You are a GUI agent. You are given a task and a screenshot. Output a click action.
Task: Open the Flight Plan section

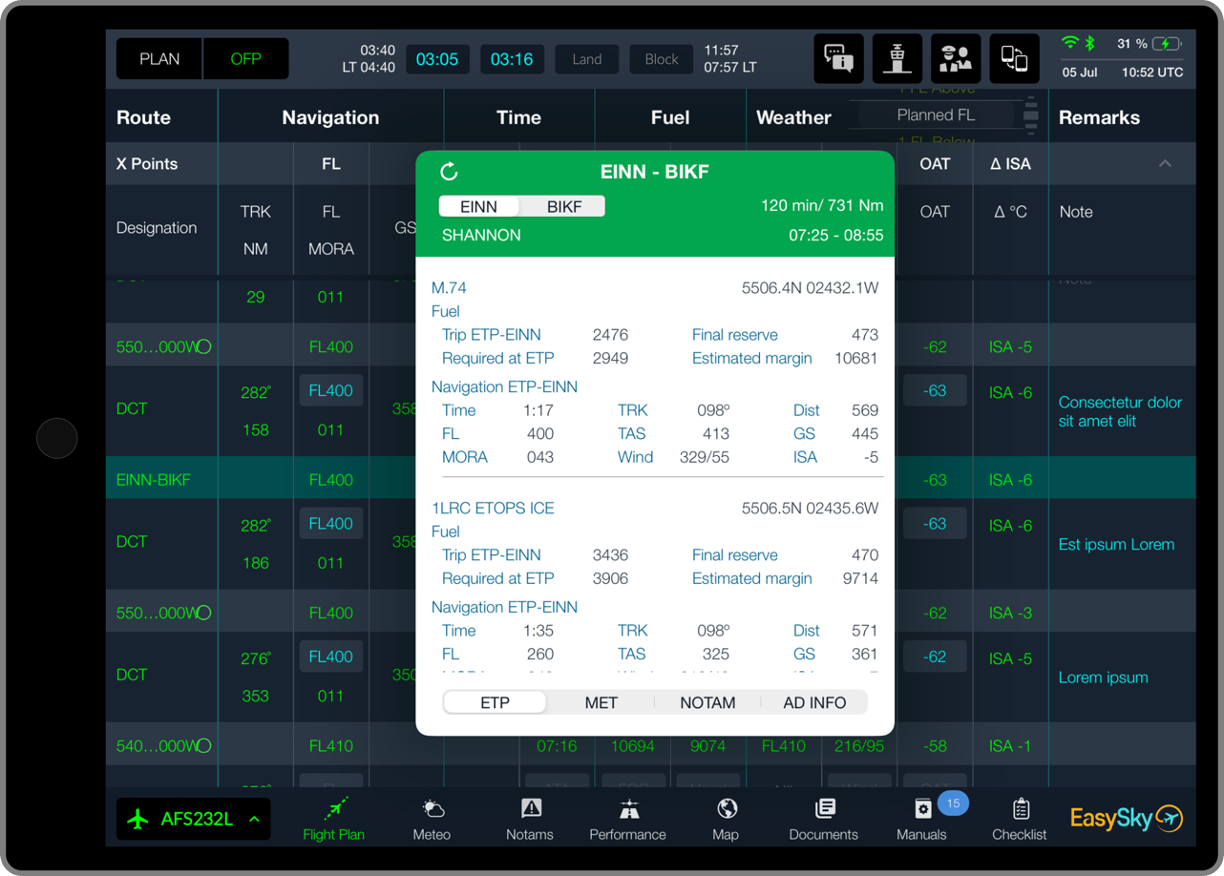(x=334, y=819)
